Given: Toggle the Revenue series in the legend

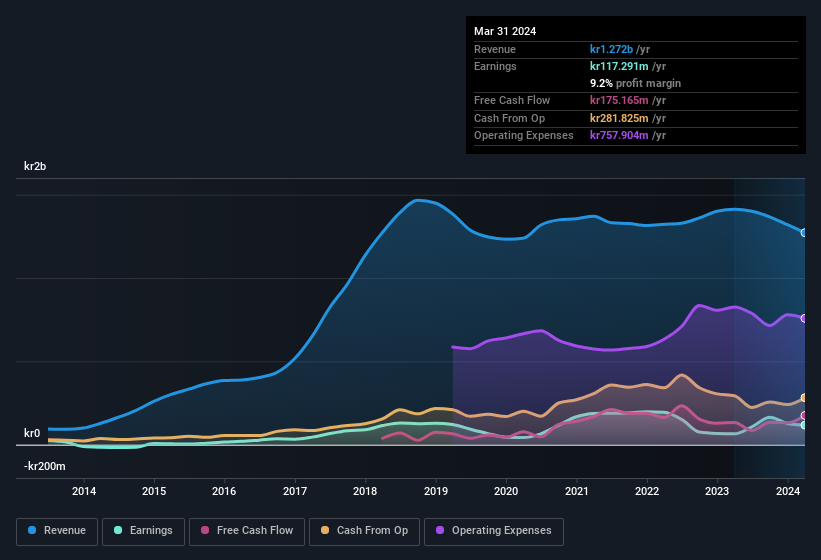Looking at the screenshot, I should [57, 531].
